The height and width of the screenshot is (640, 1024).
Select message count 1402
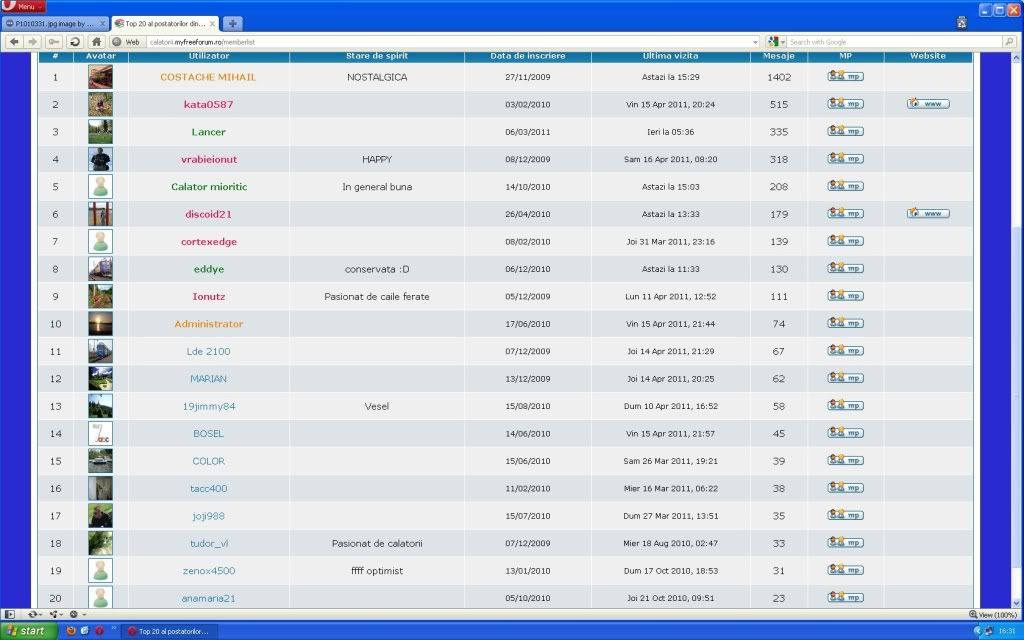pos(779,77)
